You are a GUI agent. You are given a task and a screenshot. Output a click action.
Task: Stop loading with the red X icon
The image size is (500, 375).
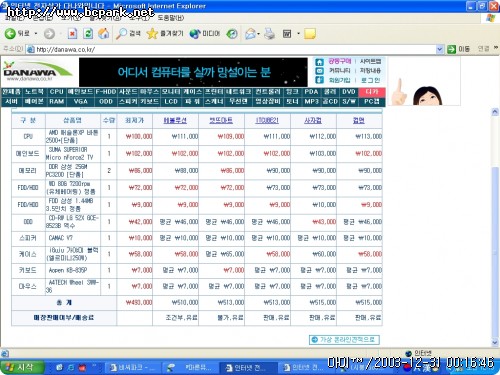pyautogui.click(x=72, y=34)
